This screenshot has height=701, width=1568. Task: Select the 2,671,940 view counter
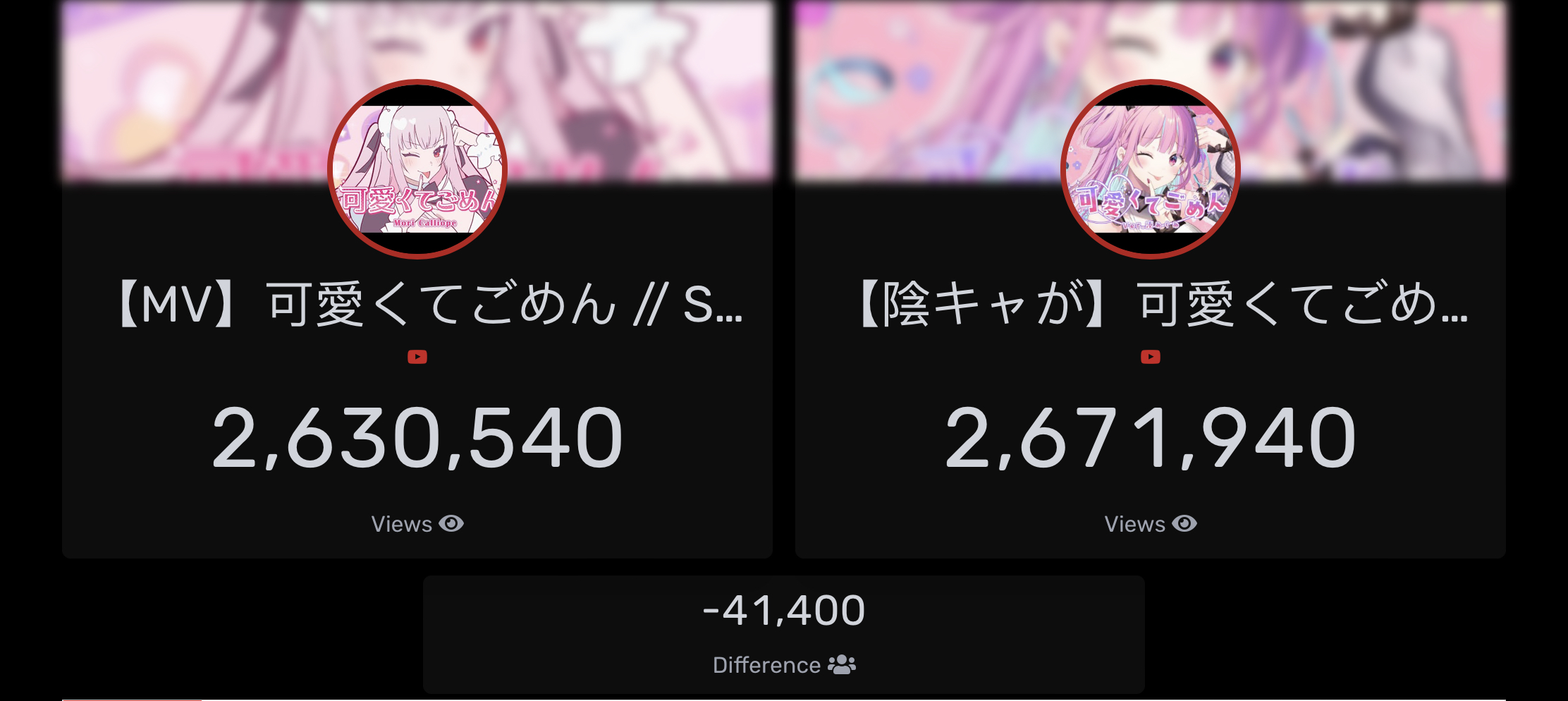click(1151, 438)
